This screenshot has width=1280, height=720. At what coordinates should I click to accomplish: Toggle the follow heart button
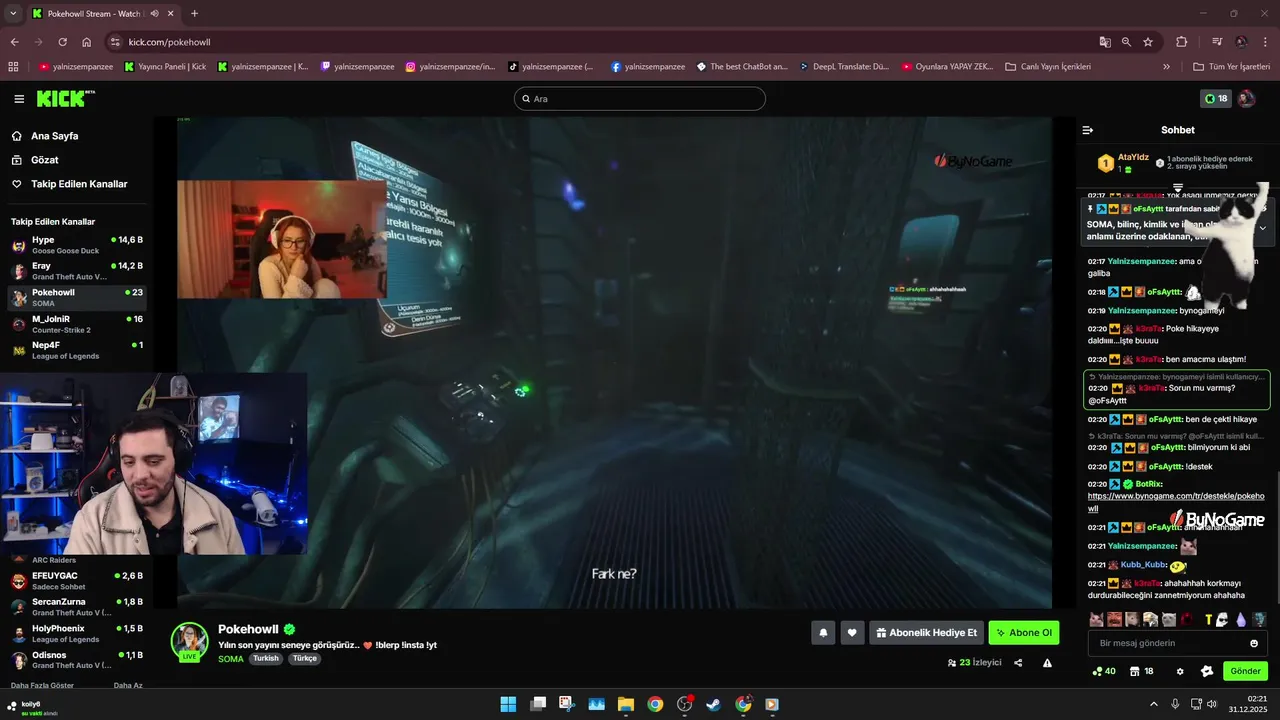(852, 633)
